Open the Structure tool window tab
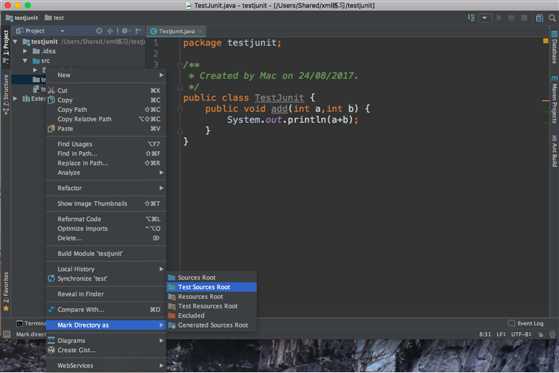 click(x=6, y=94)
